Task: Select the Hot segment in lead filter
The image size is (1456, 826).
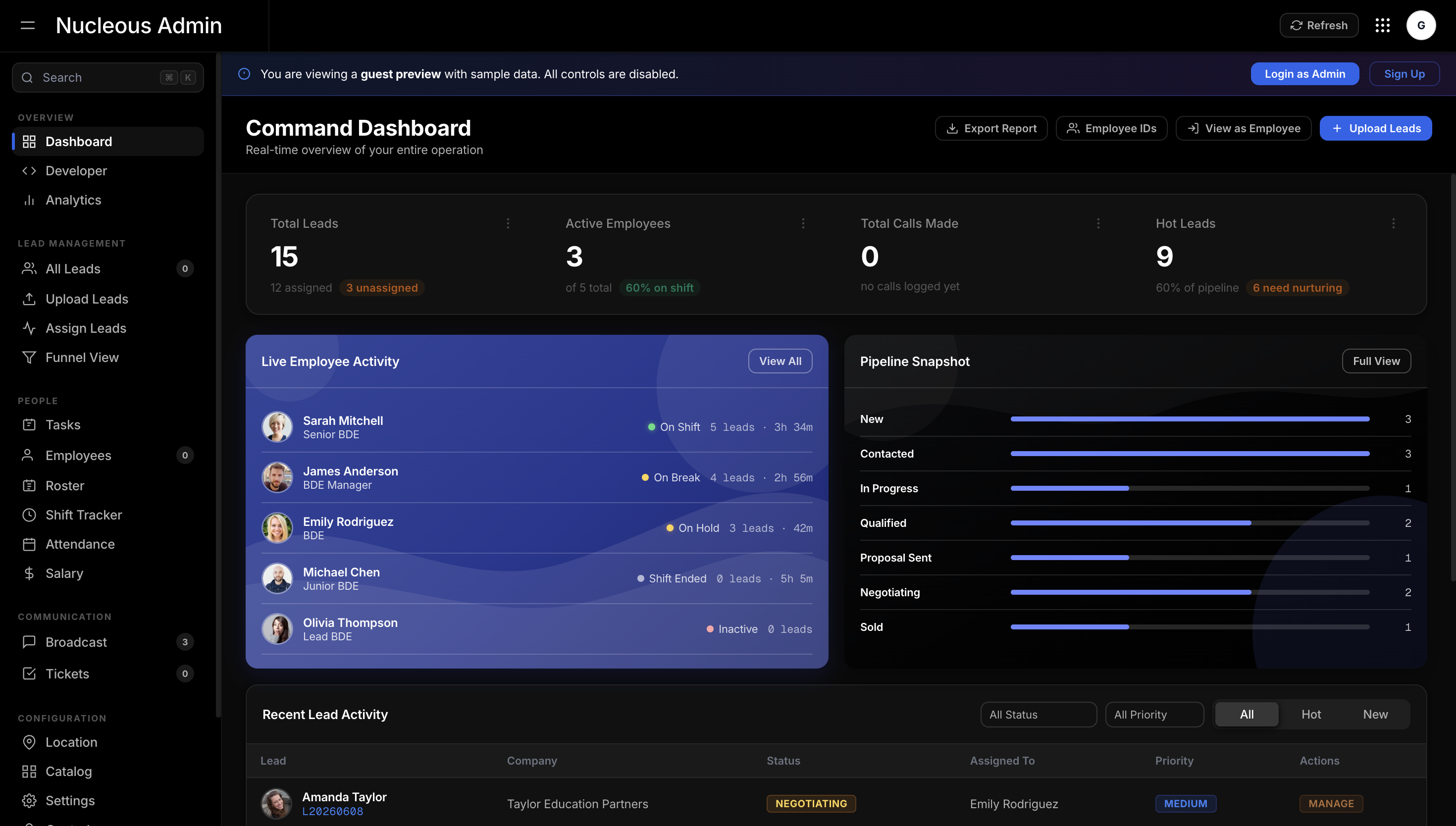Action: [x=1311, y=715]
